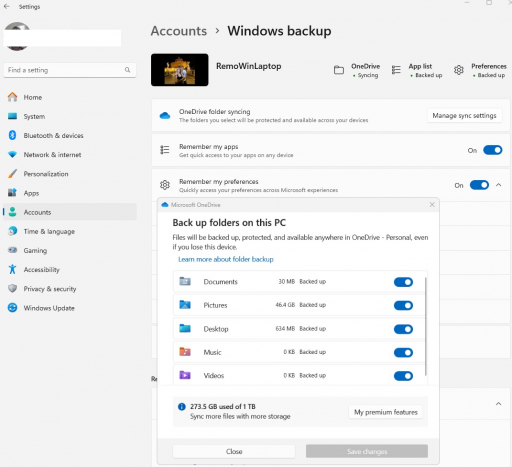
Task: Select Privacy & security
Action: [x=70, y=289]
